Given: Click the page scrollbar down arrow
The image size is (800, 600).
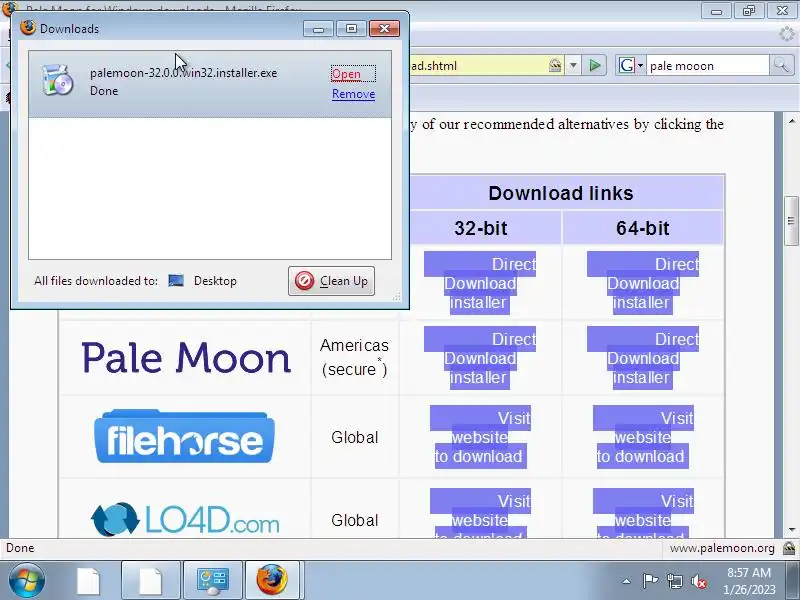Looking at the screenshot, I should pos(791,530).
